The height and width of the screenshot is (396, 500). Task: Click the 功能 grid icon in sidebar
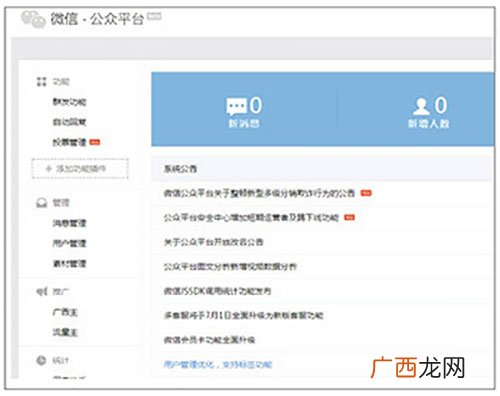pyautogui.click(x=42, y=82)
